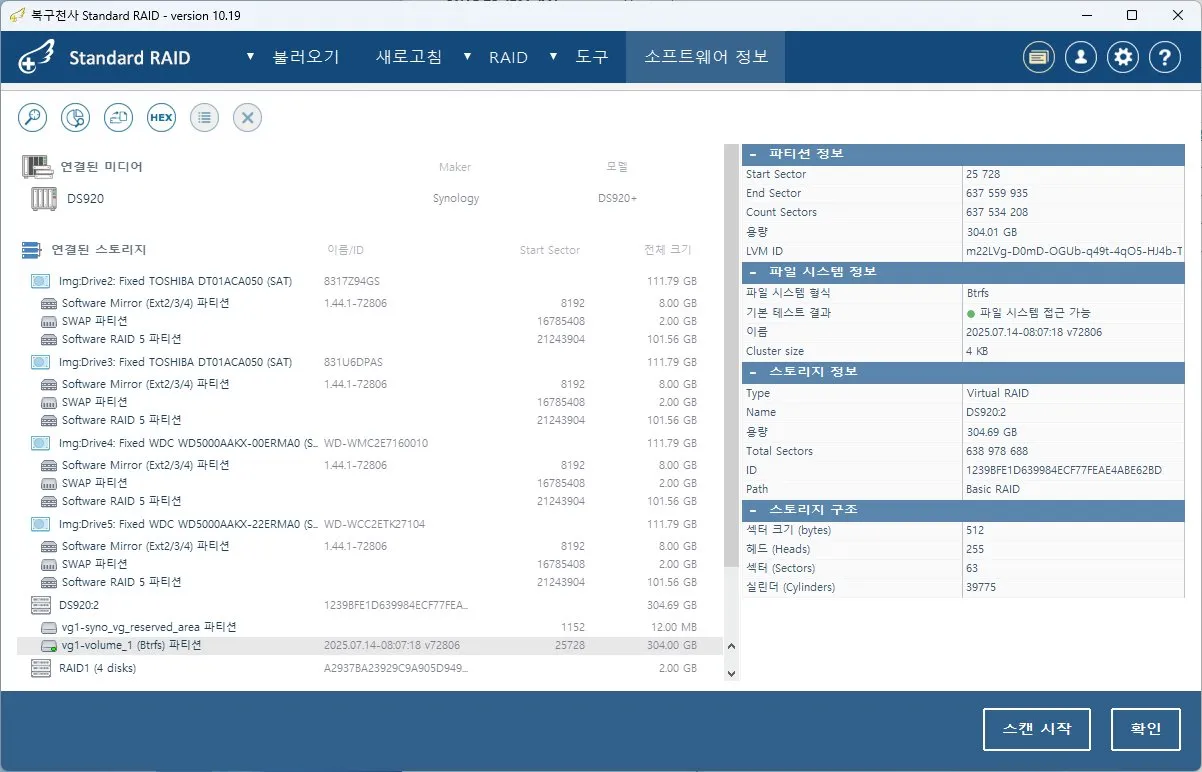Click the Img:Drive5 disk icon
1202x772 pixels.
(40, 524)
